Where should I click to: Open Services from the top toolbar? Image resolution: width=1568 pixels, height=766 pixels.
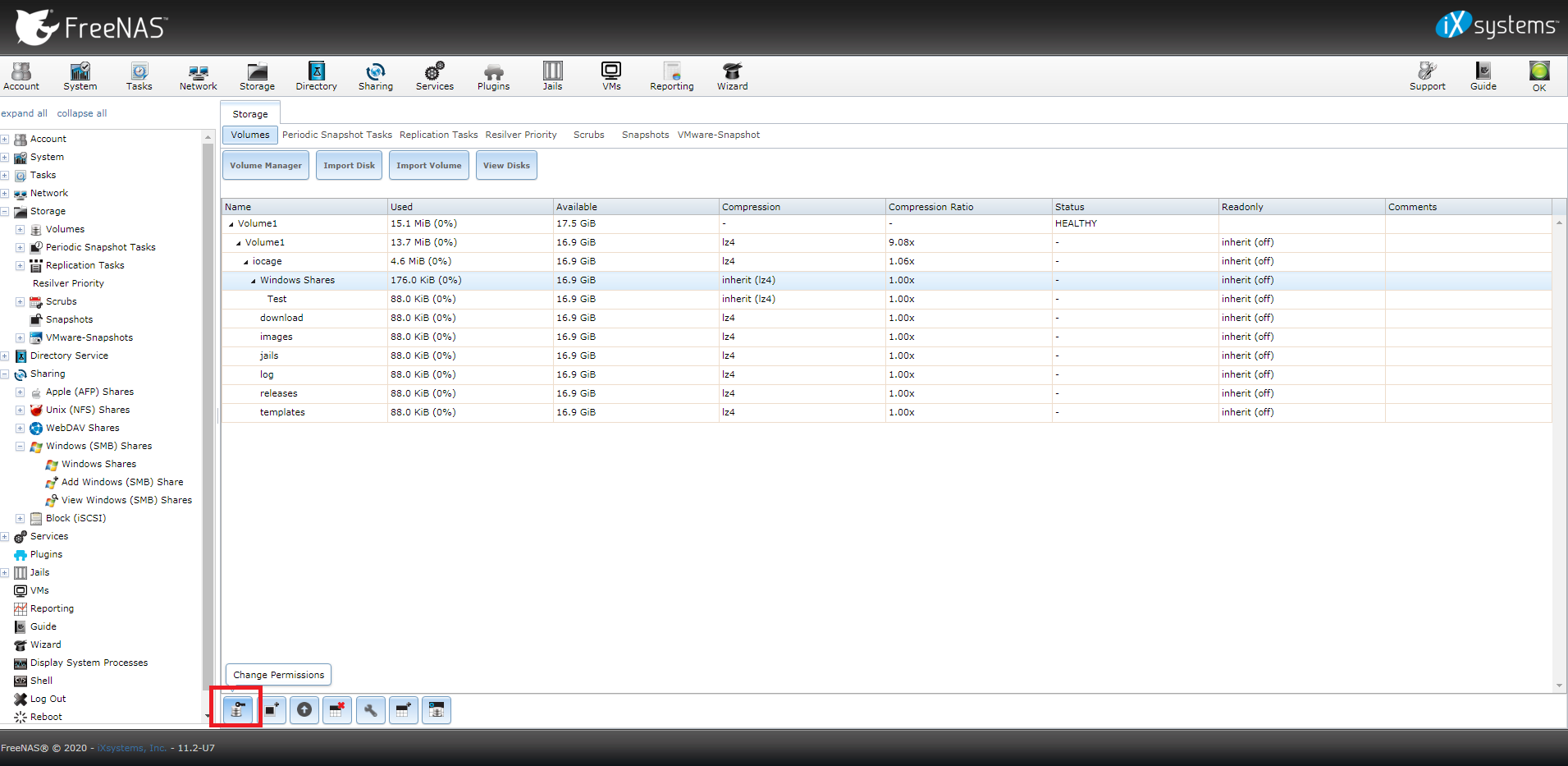435,76
